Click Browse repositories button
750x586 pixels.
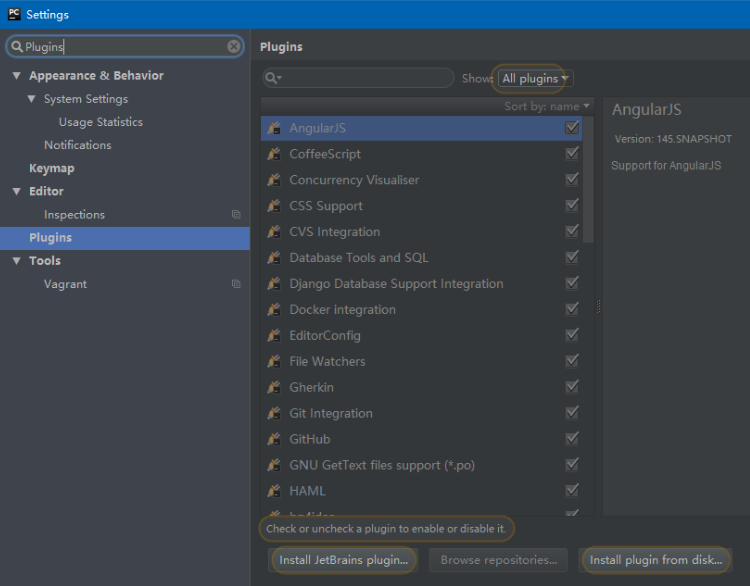[498, 560]
